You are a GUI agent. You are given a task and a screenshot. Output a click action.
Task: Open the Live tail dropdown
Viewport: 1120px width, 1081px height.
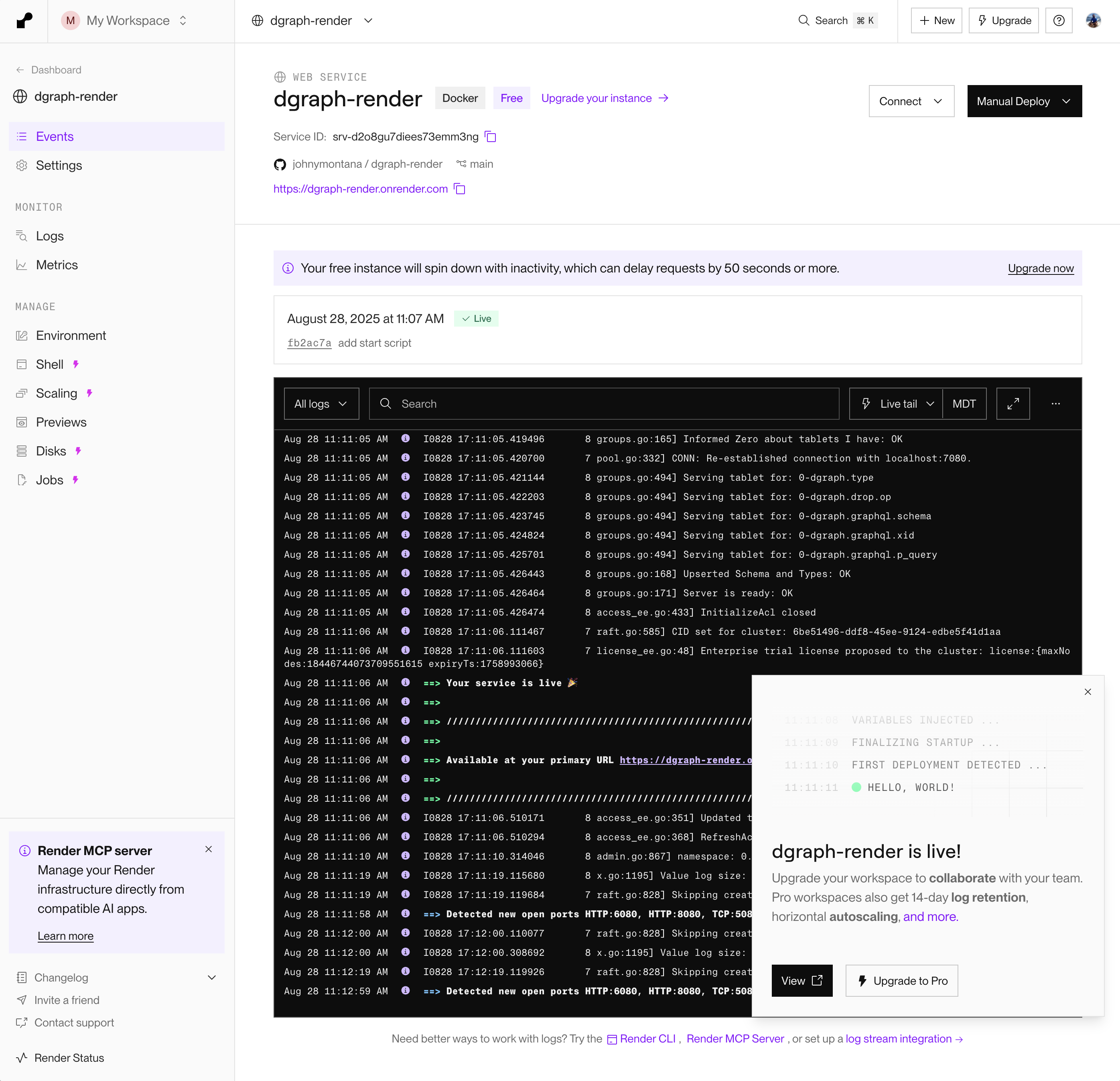[x=896, y=404]
